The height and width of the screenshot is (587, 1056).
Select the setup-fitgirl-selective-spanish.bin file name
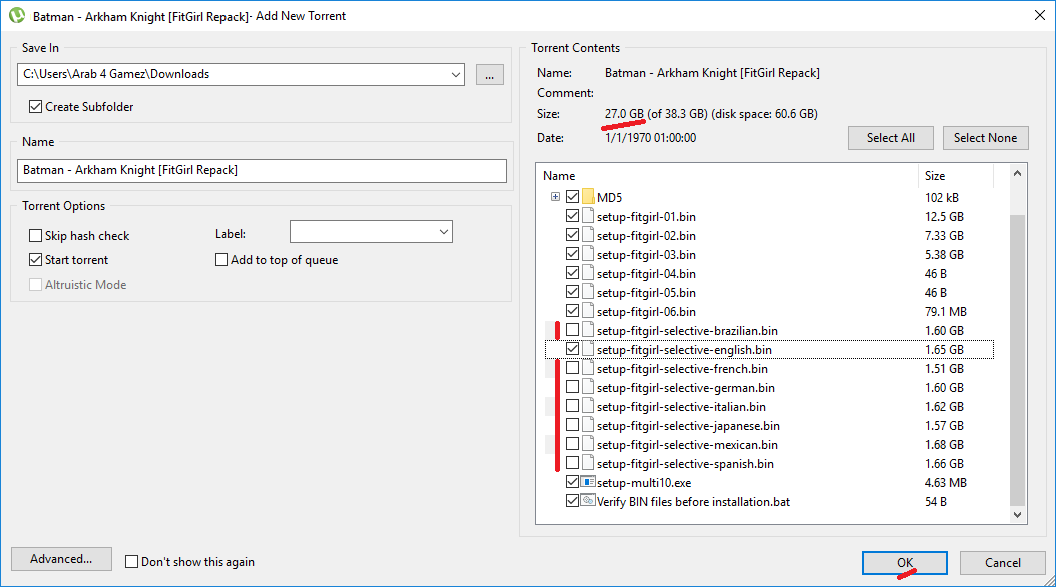click(685, 464)
